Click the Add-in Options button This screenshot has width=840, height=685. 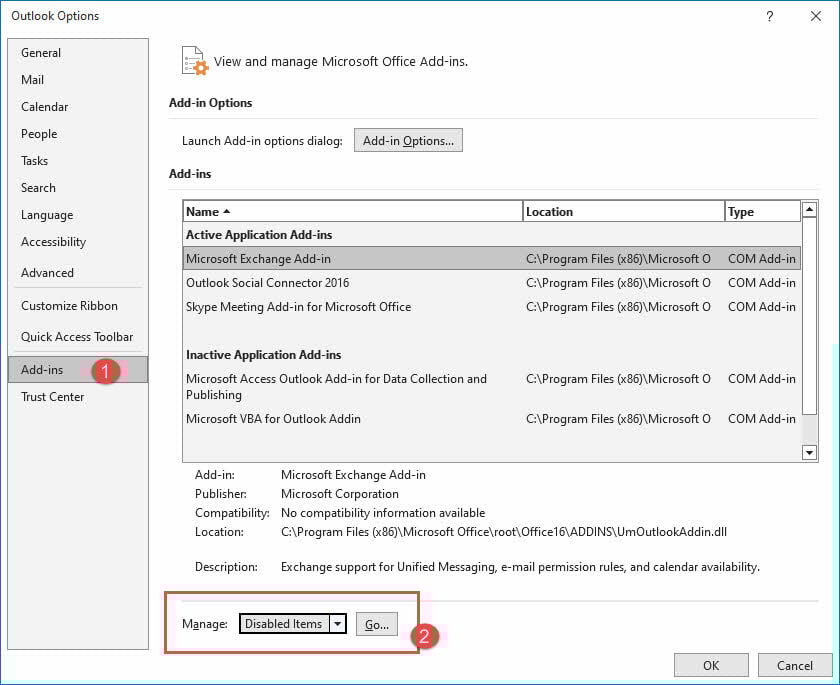[408, 141]
